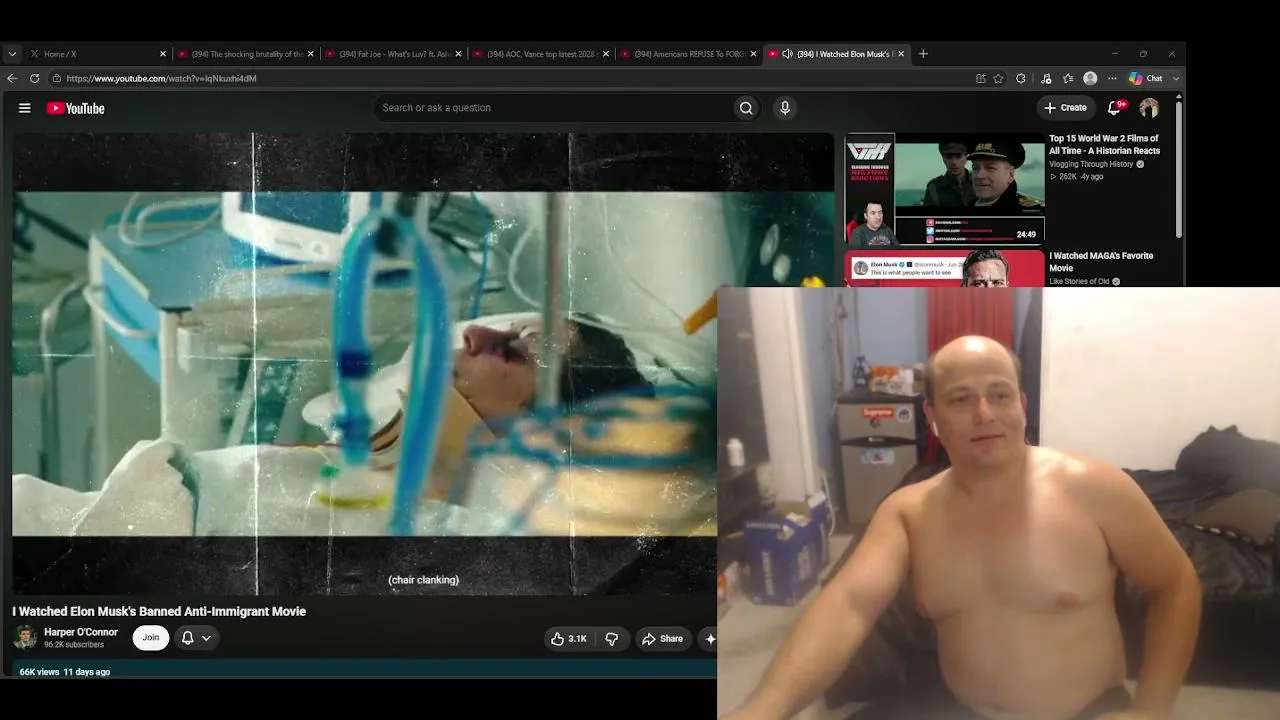Mute the tab using its speaker icon
This screenshot has width=1280, height=720.
[x=787, y=54]
